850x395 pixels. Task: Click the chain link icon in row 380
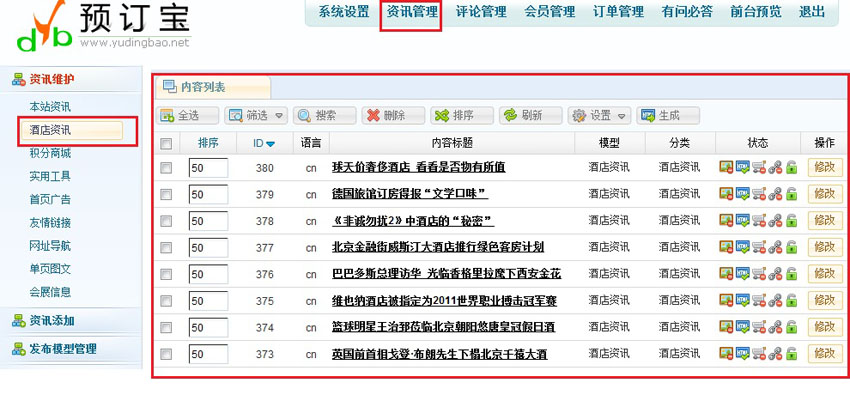[775, 167]
